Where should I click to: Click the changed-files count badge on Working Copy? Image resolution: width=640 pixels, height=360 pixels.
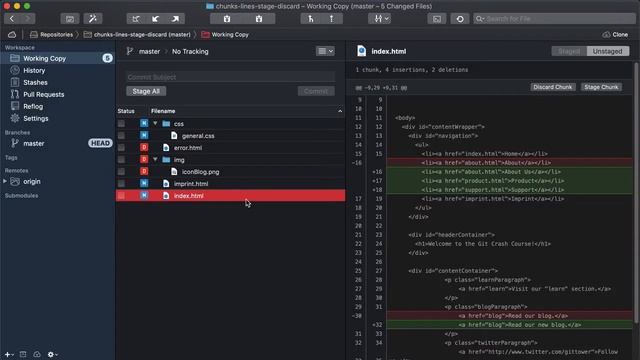pos(107,58)
